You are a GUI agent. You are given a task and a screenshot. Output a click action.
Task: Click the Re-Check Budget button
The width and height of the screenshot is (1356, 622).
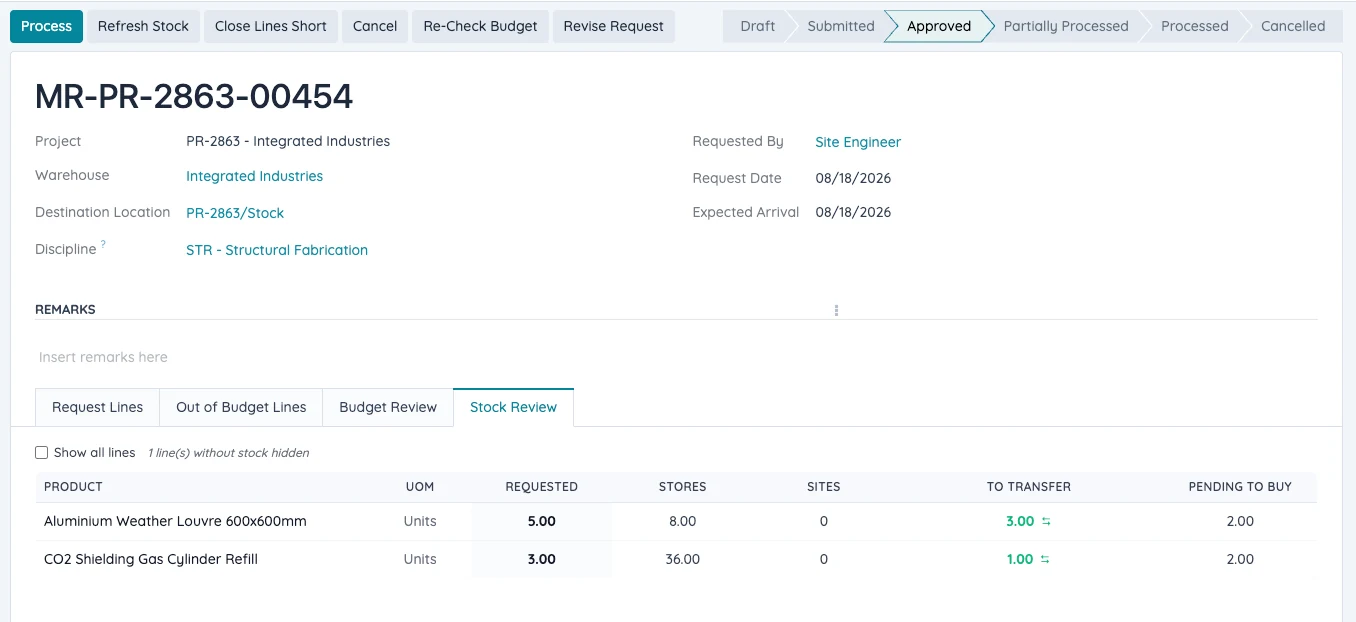(x=480, y=26)
